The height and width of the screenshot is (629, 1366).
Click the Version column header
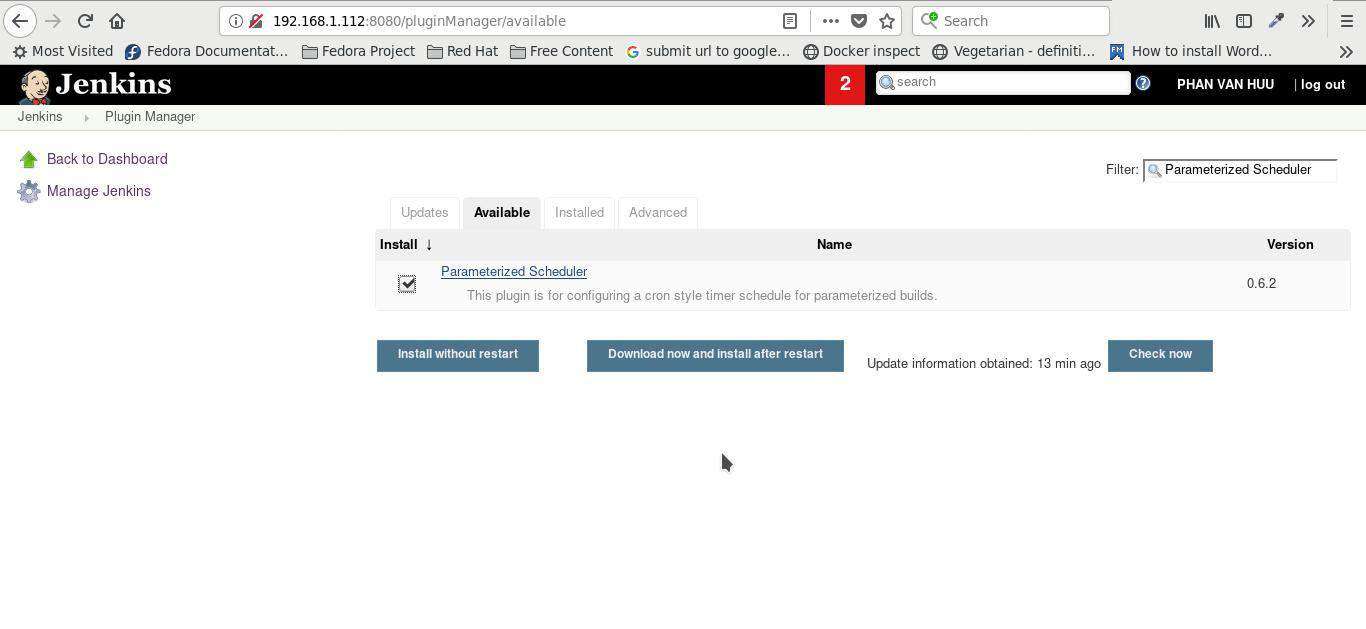pos(1290,244)
